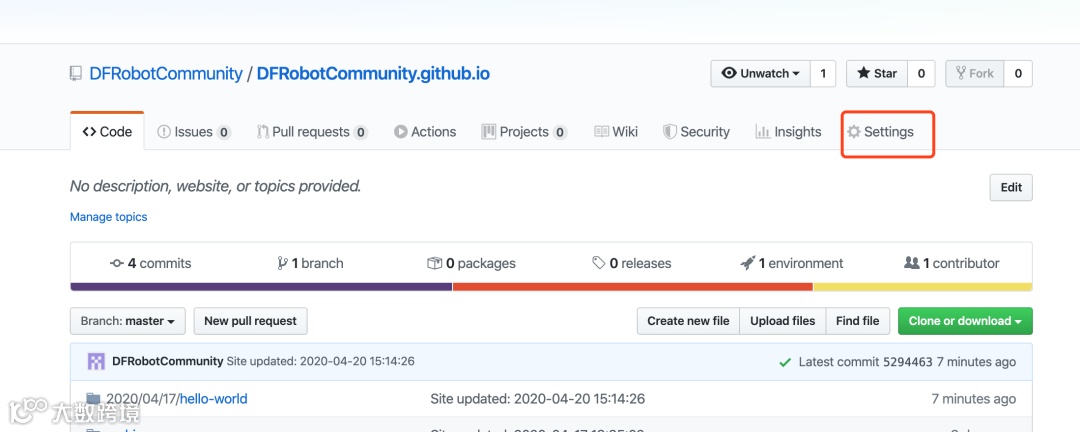The height and width of the screenshot is (432, 1080).
Task: Click Upload files button
Action: (x=782, y=321)
